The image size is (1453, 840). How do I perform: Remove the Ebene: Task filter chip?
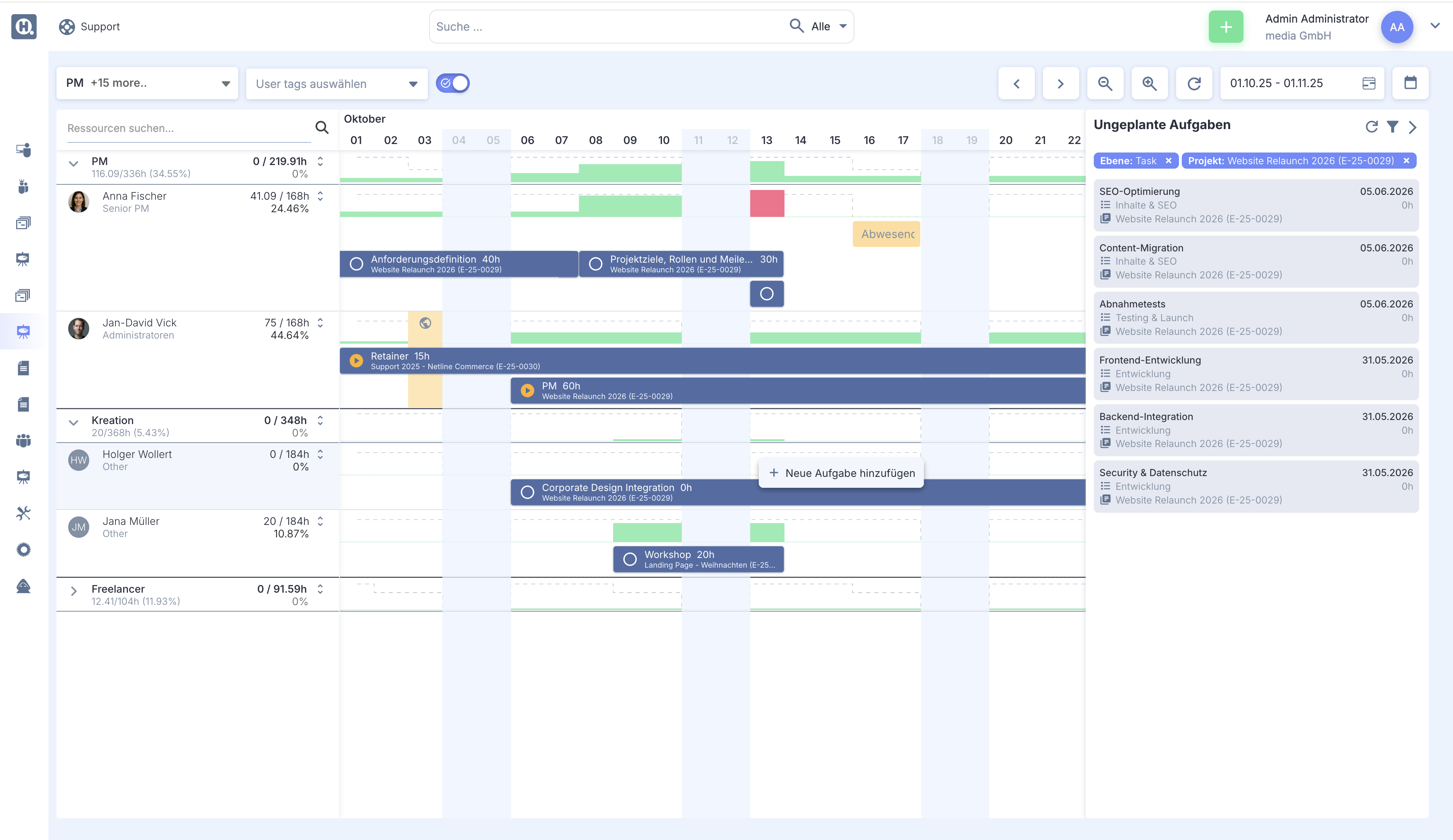pyautogui.click(x=1168, y=161)
